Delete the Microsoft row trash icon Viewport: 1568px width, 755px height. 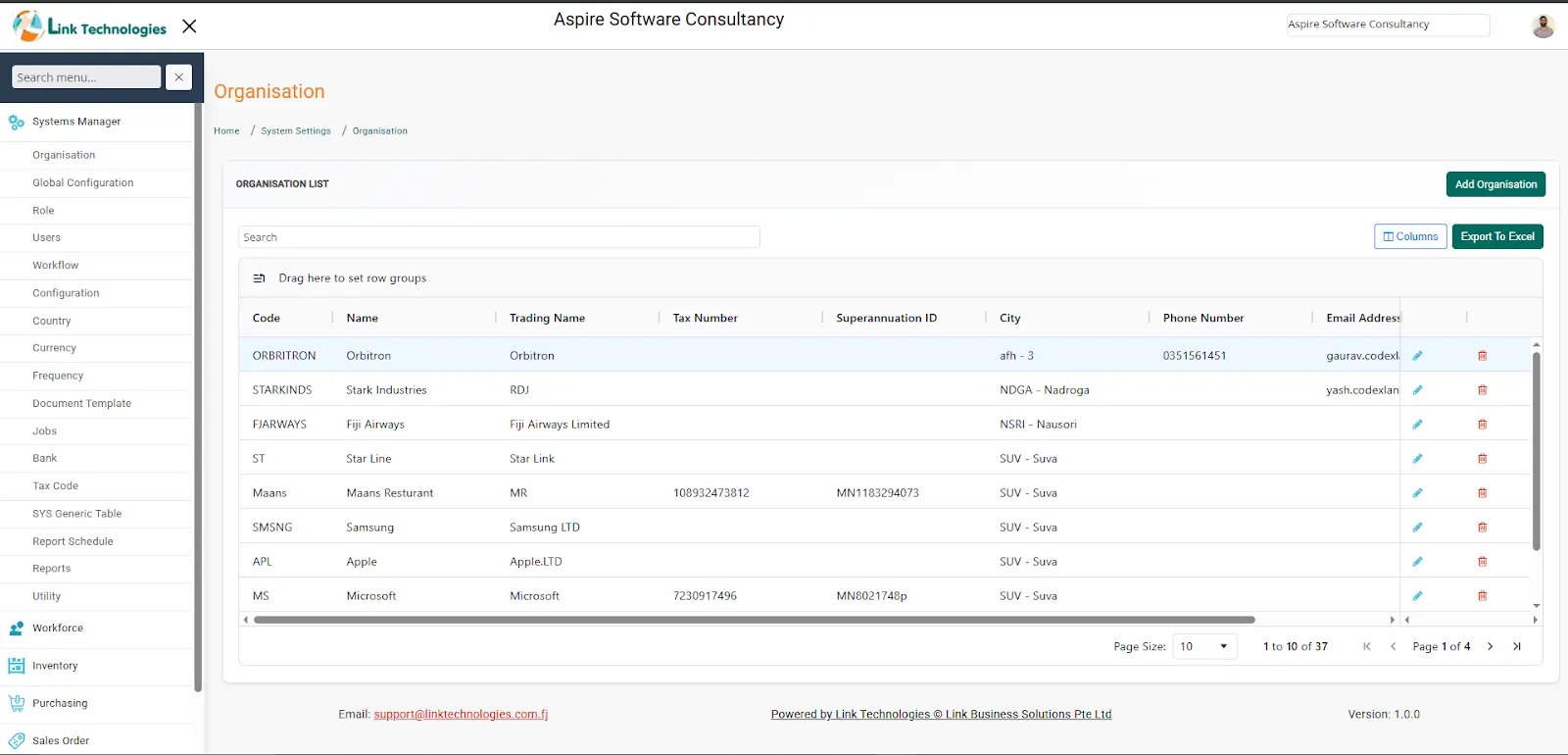click(1483, 596)
